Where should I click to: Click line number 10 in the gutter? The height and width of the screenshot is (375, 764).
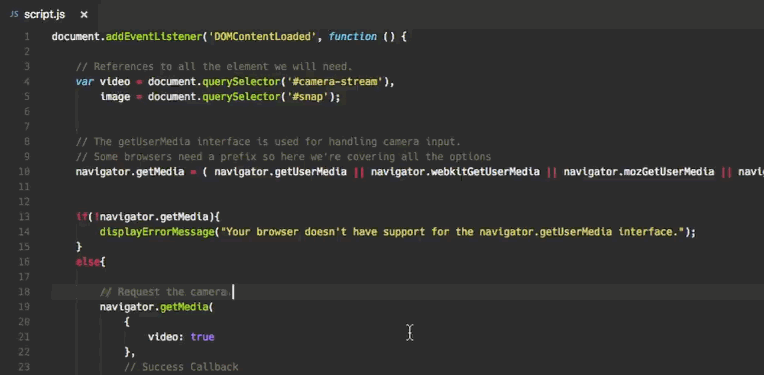(25, 171)
